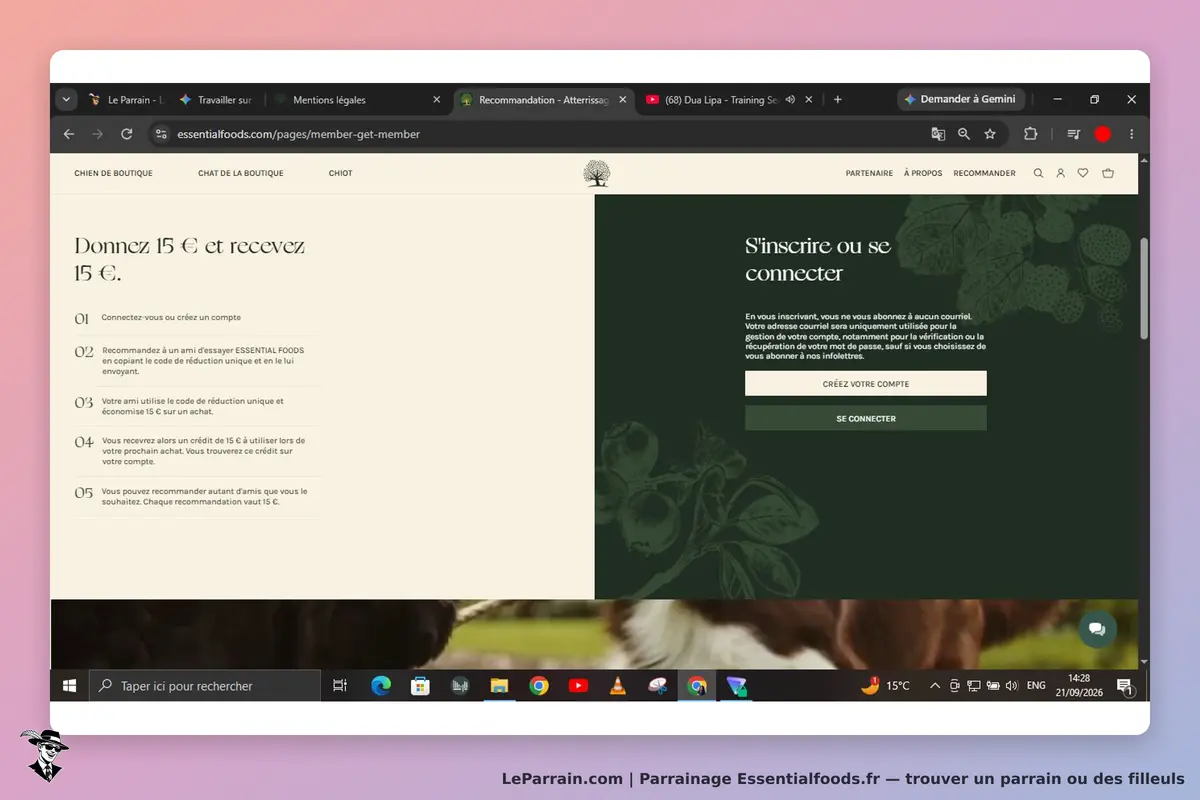Open the shopping bag cart icon
The height and width of the screenshot is (800, 1200).
pos(1108,173)
